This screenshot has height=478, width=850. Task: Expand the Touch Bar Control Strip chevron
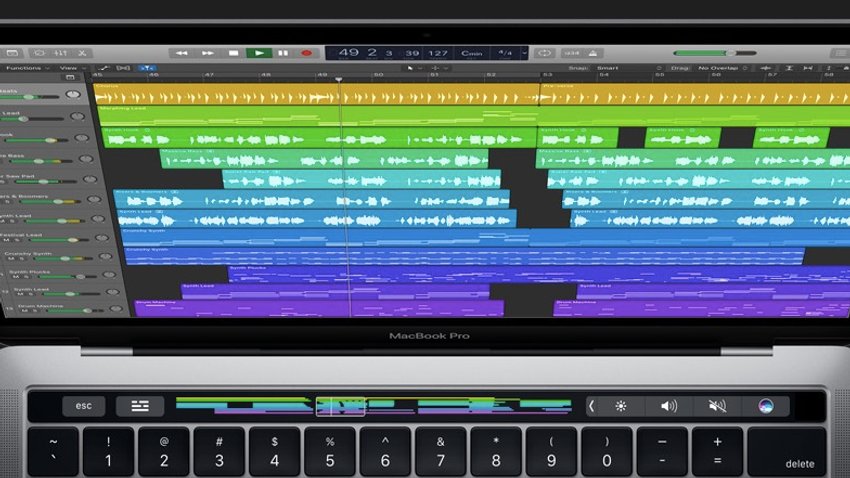[591, 406]
